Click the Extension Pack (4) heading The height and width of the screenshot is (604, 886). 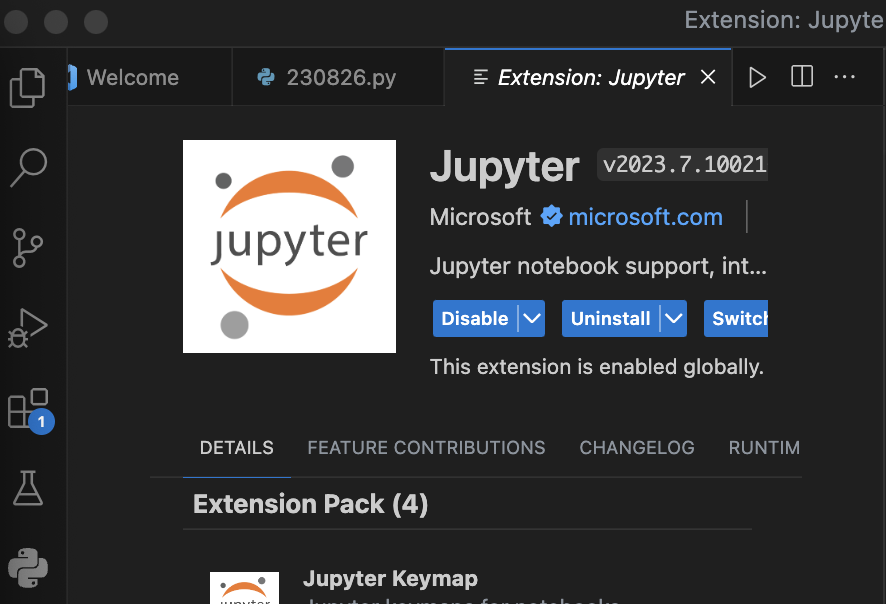pyautogui.click(x=310, y=504)
